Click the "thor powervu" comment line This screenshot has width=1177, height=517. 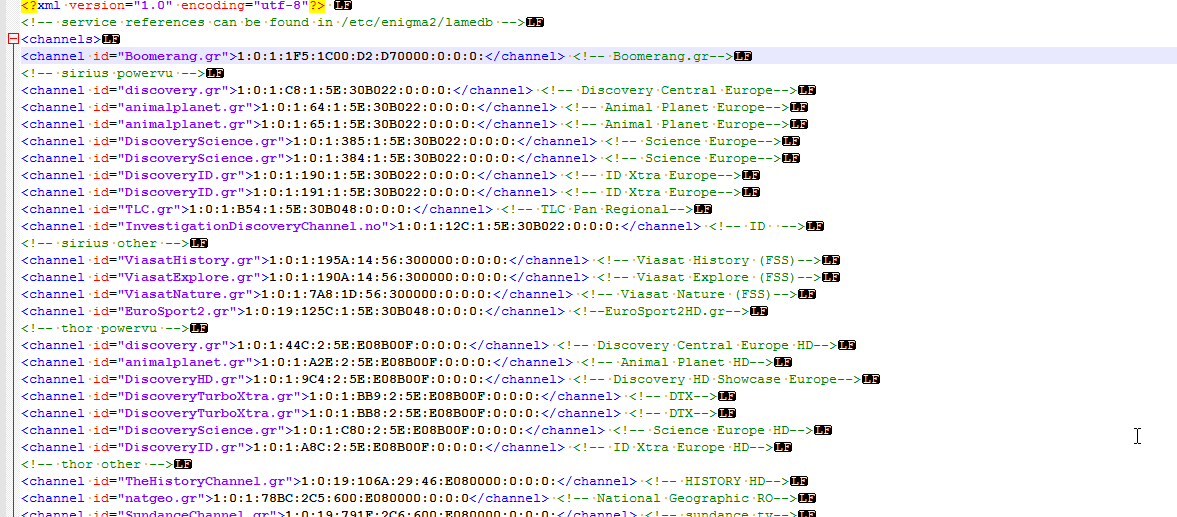pyautogui.click(x=105, y=328)
